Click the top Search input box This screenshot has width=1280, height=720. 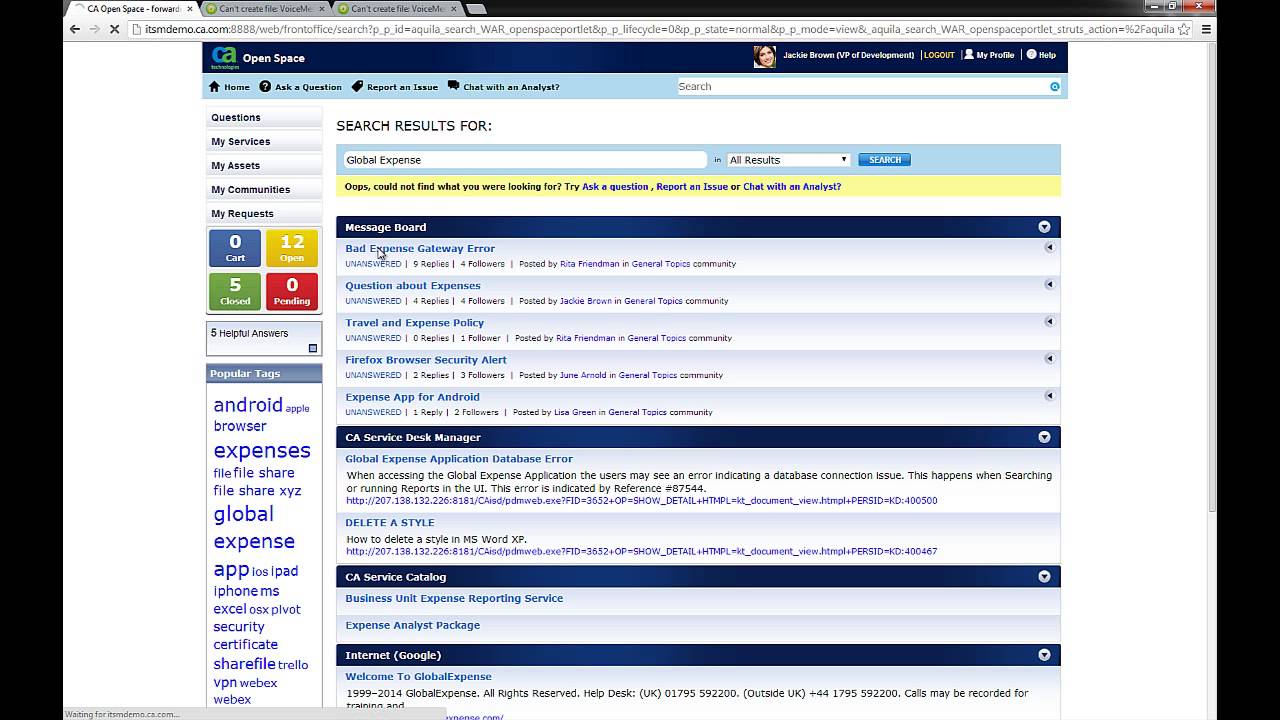(x=862, y=87)
